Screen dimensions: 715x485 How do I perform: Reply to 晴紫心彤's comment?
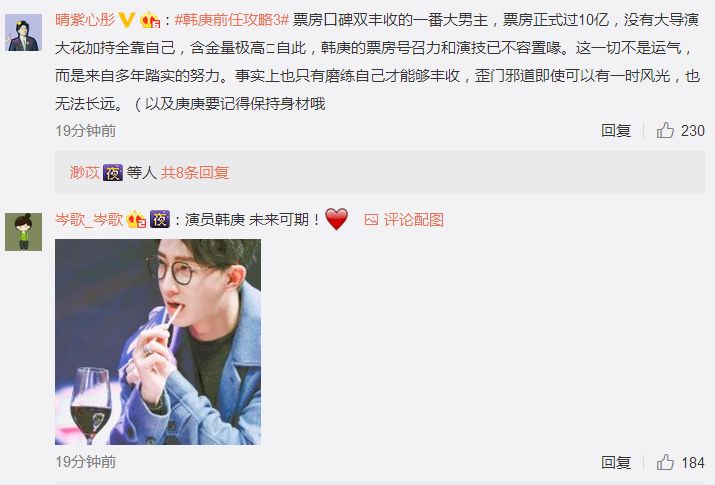pos(616,131)
